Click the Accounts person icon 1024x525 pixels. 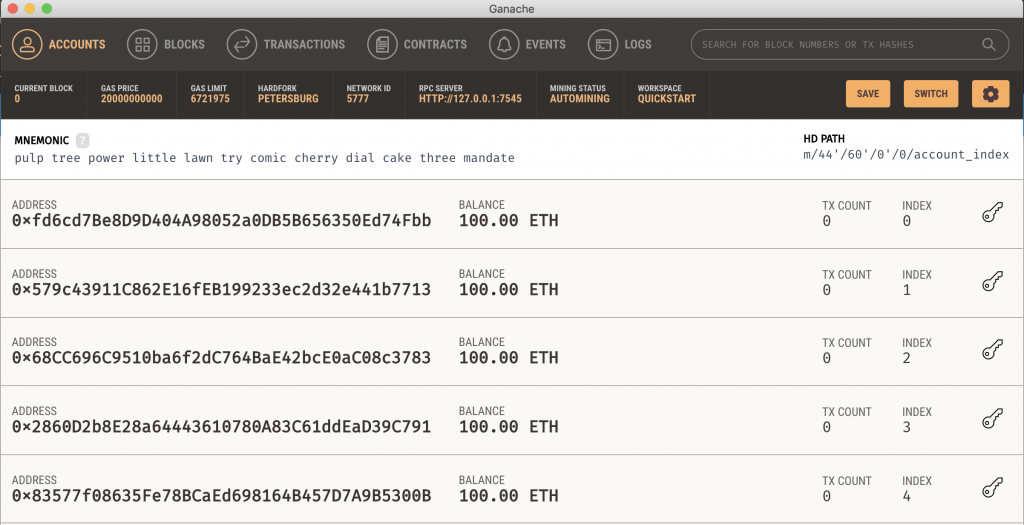click(27, 44)
